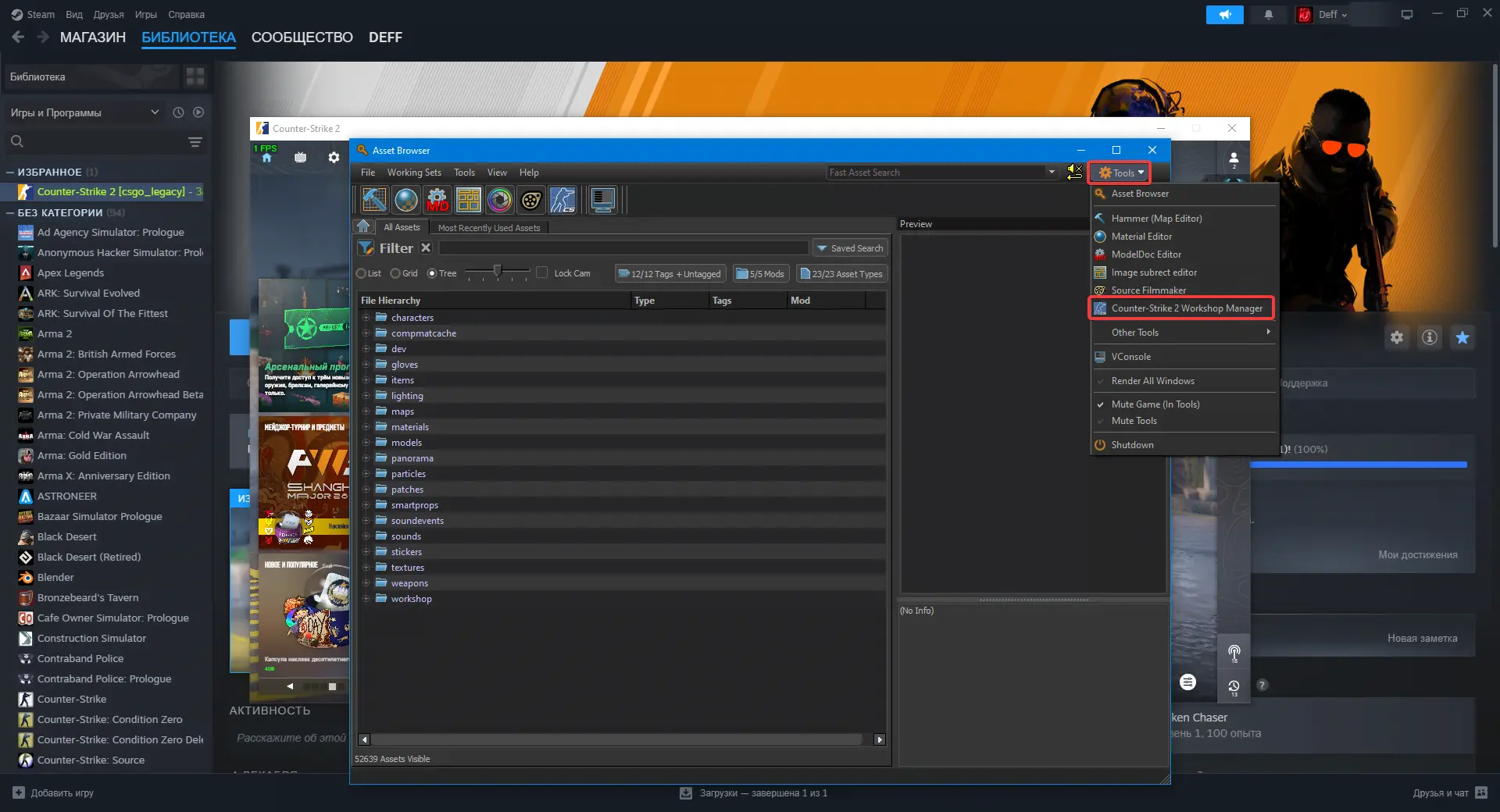Image resolution: width=1500 pixels, height=812 pixels.
Task: Toggle 23/23 Asset Types filter
Action: tap(841, 273)
